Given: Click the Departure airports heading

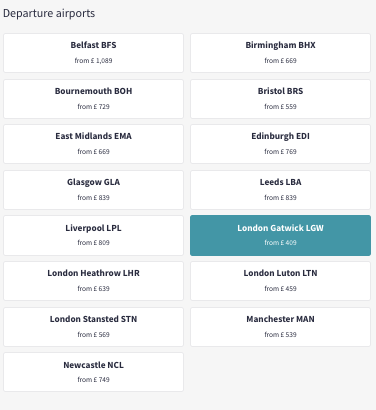Looking at the screenshot, I should pyautogui.click(x=49, y=13).
